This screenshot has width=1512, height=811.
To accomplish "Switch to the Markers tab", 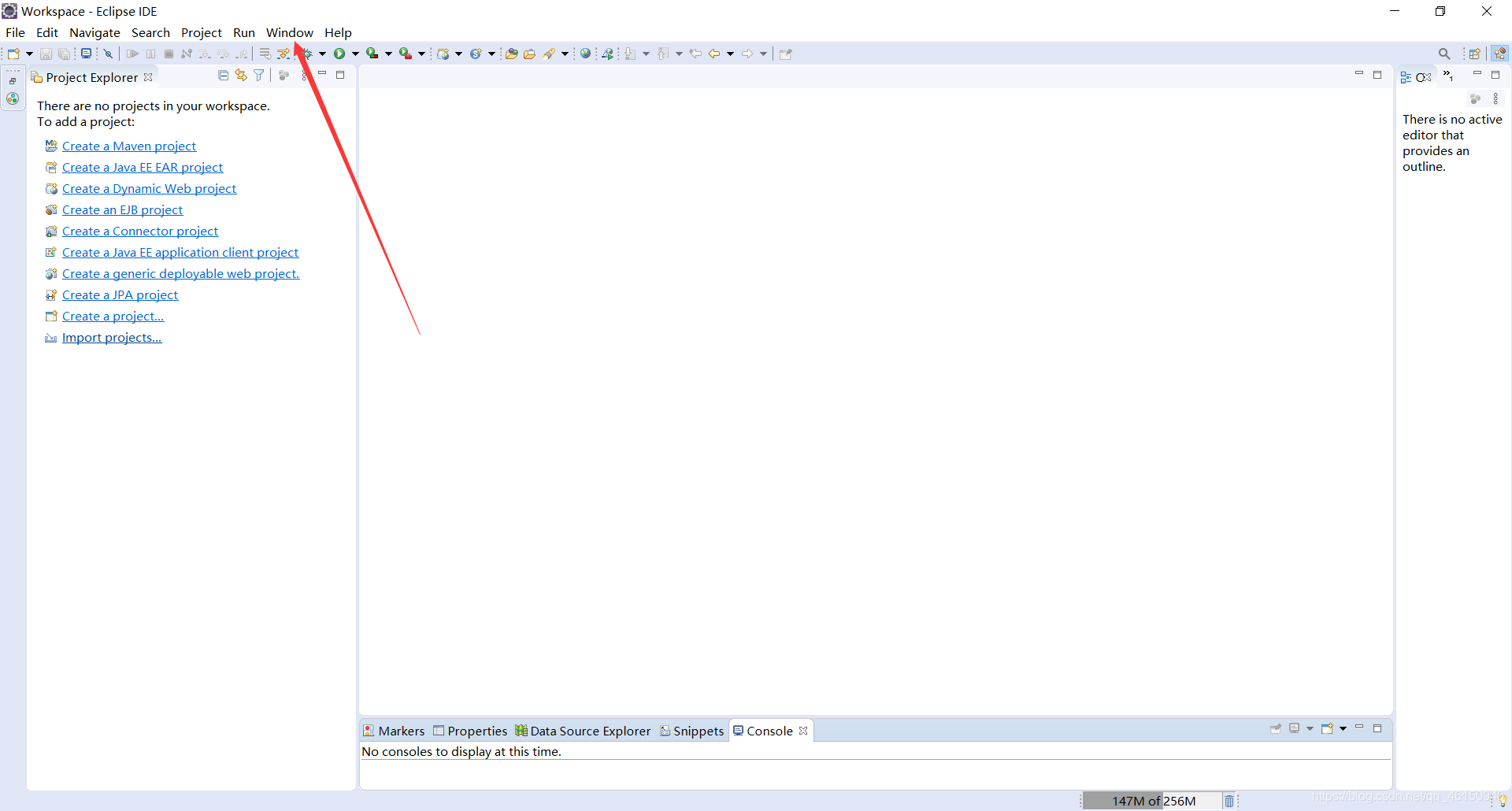I will [x=394, y=731].
